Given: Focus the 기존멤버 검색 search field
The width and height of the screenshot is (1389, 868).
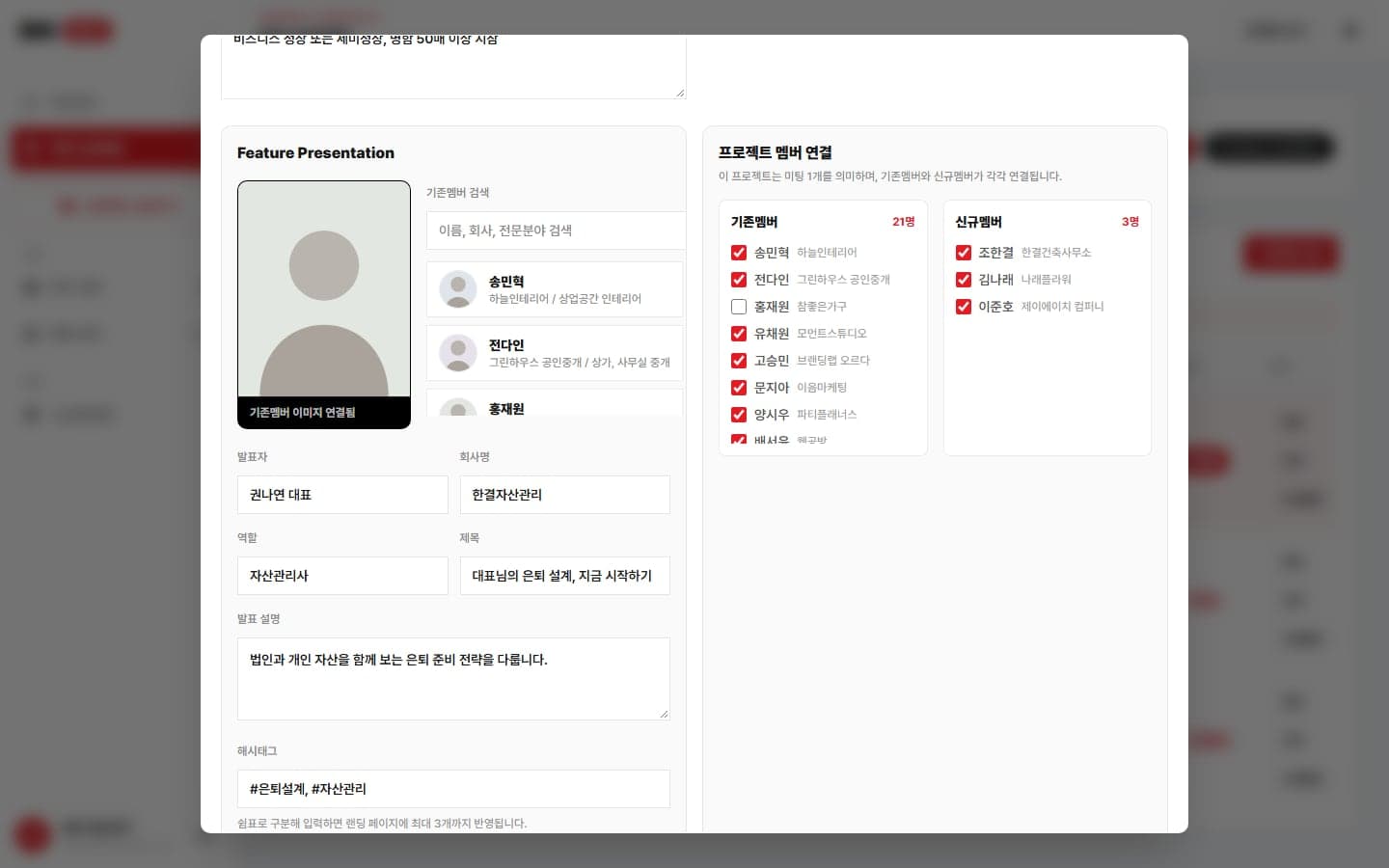Looking at the screenshot, I should tap(556, 231).
